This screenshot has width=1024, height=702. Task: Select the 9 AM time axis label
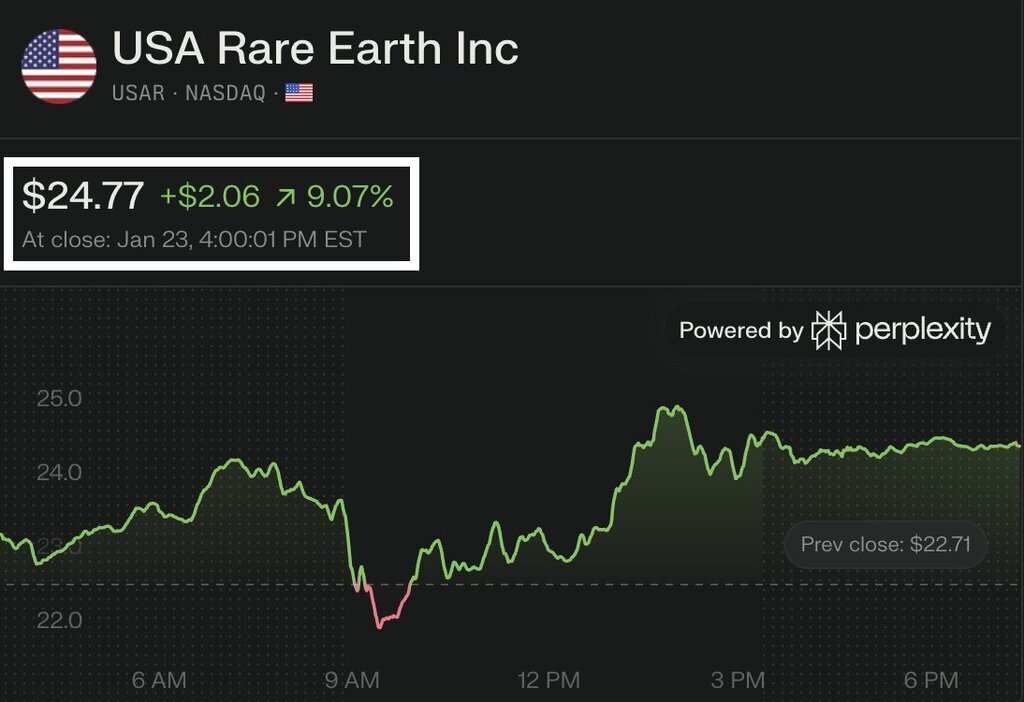352,680
